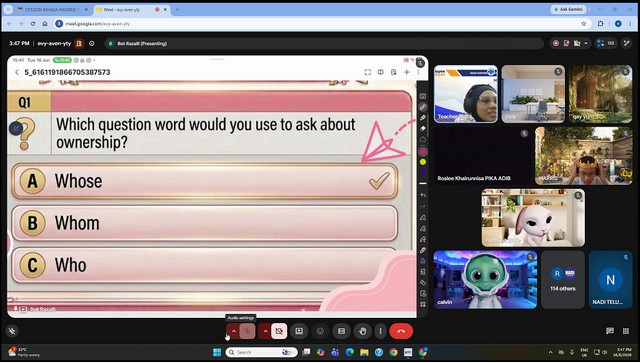Click the grid icon at annotation toolbar bottom
640x363 pixels.
(x=423, y=304)
